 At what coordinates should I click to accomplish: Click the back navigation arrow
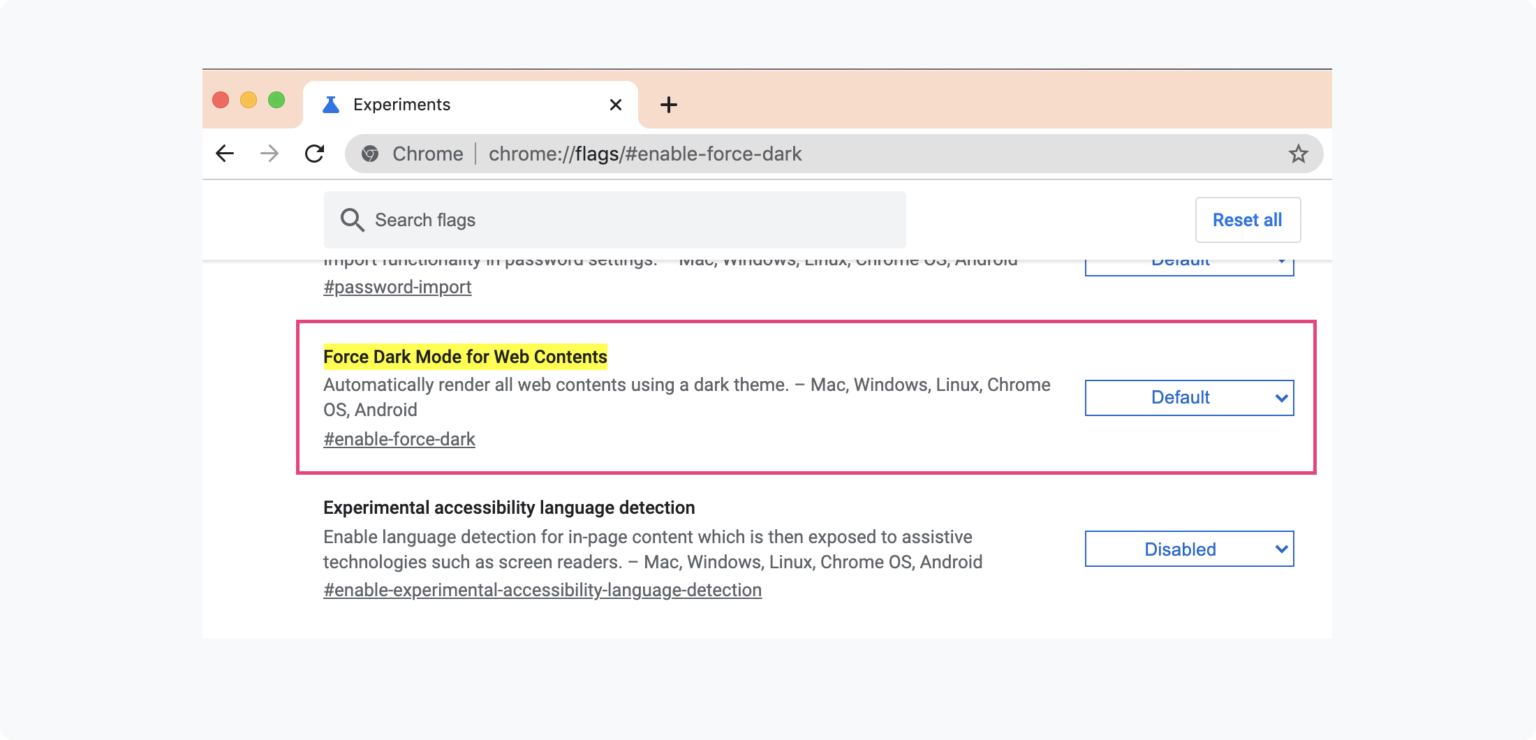(x=225, y=153)
